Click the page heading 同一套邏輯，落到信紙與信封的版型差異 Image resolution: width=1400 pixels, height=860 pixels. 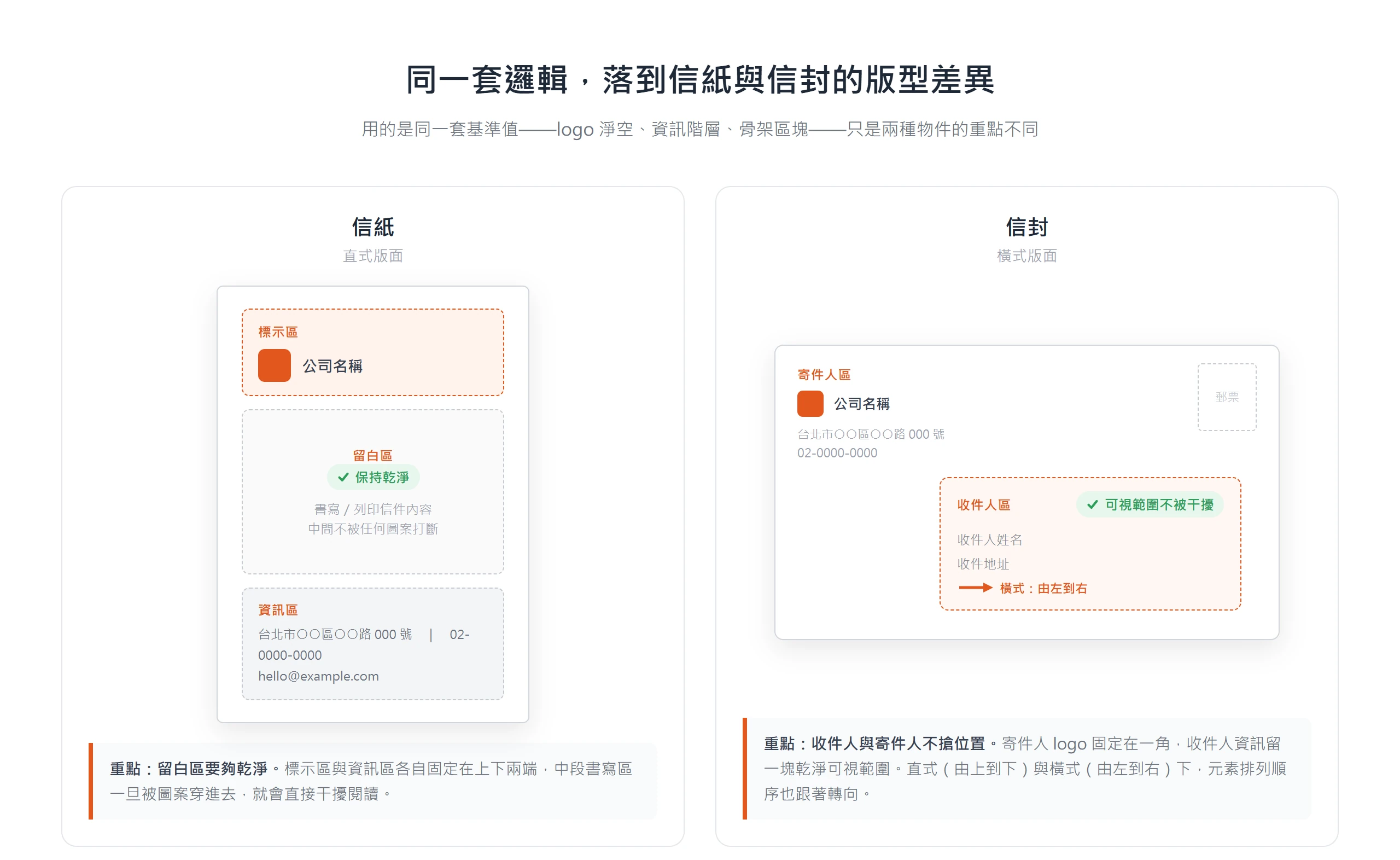pyautogui.click(x=701, y=80)
